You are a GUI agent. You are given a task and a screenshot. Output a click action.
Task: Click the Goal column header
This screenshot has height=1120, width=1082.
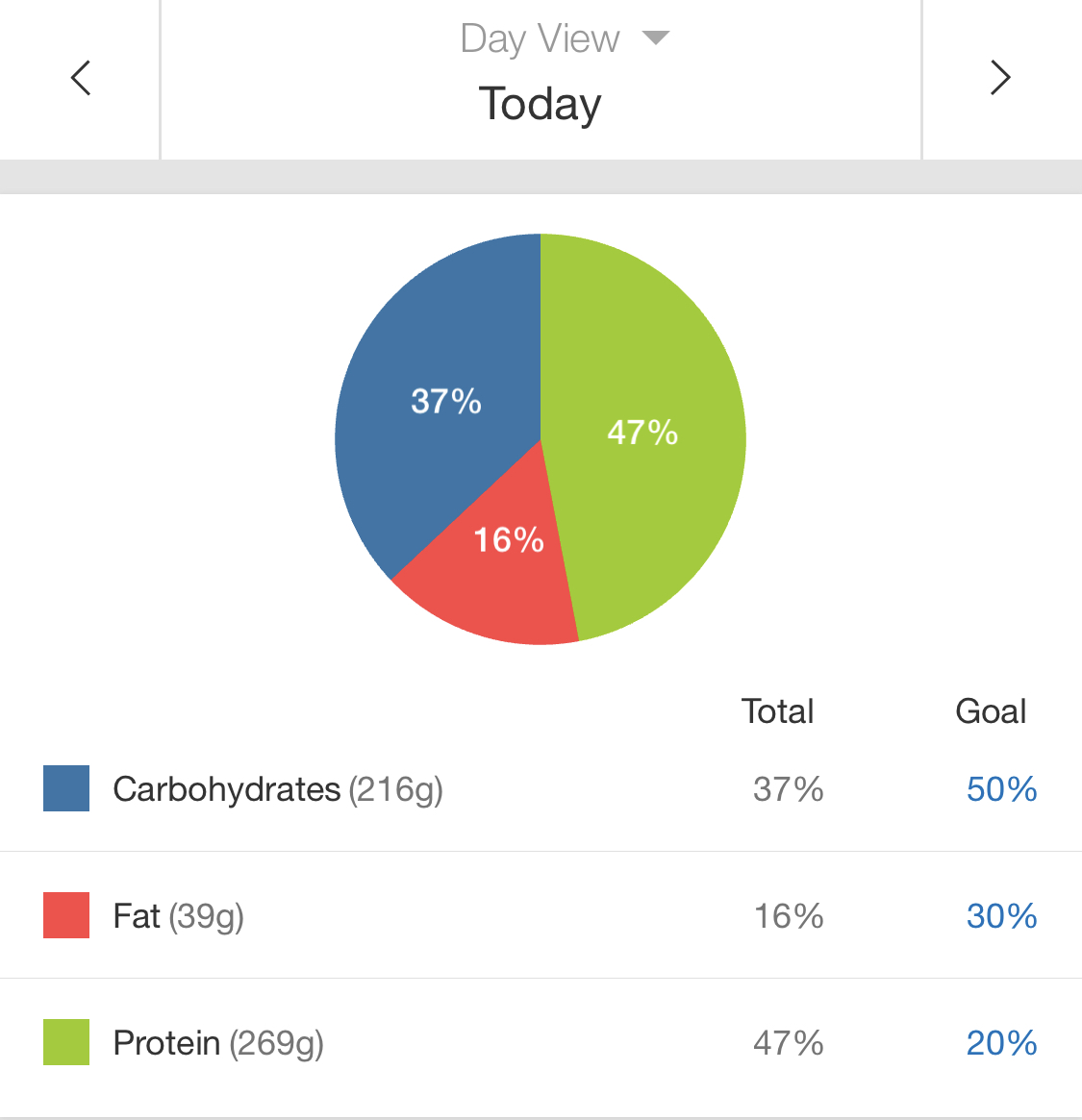(x=991, y=711)
